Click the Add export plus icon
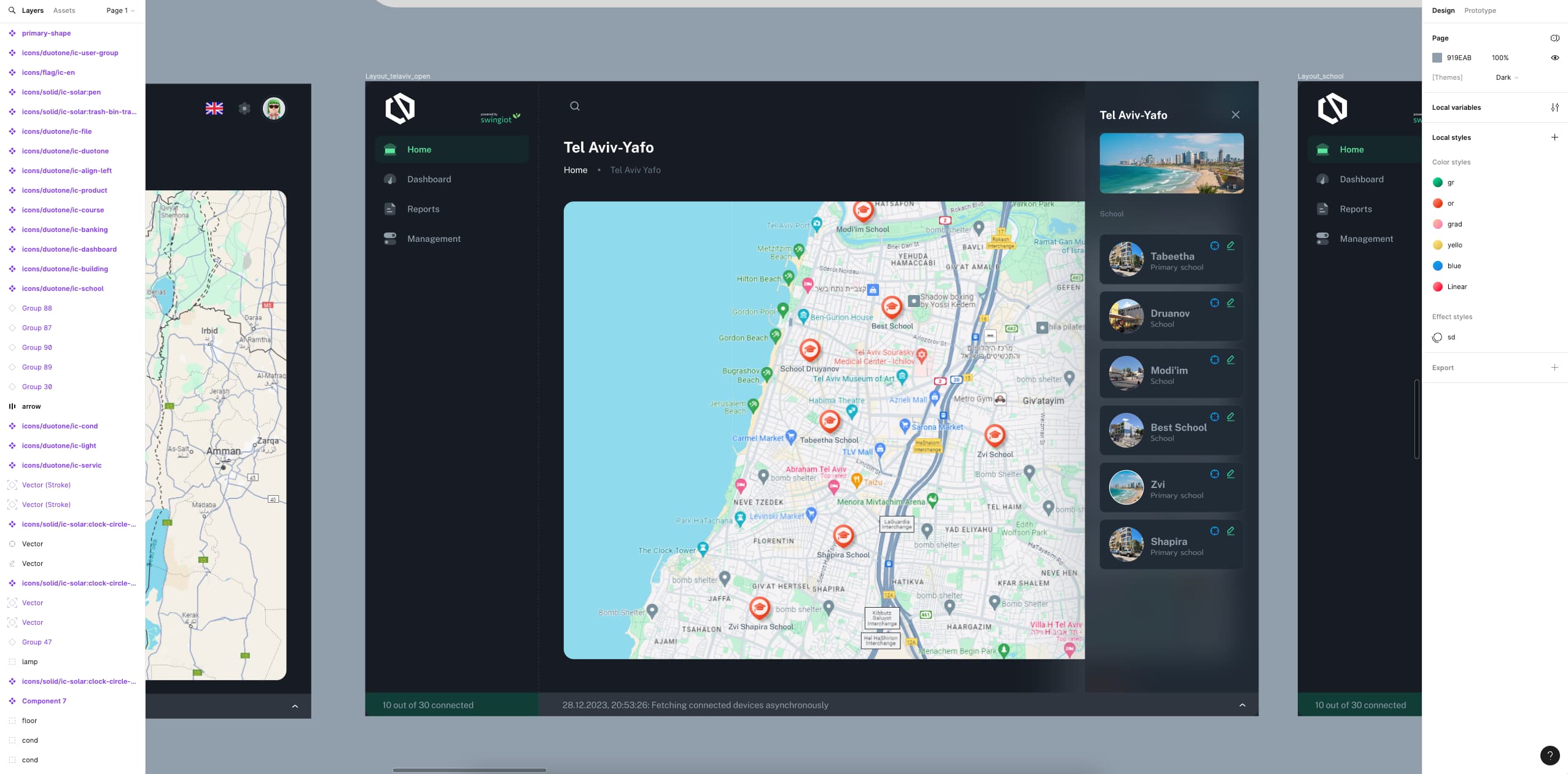Viewport: 1568px width, 774px height. coord(1554,368)
